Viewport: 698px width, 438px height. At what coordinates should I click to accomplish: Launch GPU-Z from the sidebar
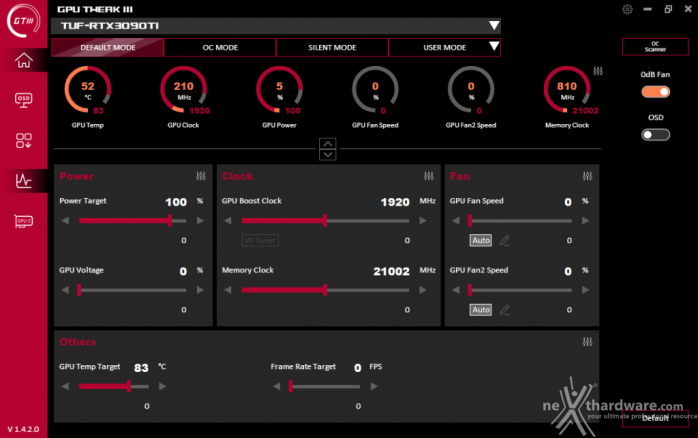click(24, 221)
